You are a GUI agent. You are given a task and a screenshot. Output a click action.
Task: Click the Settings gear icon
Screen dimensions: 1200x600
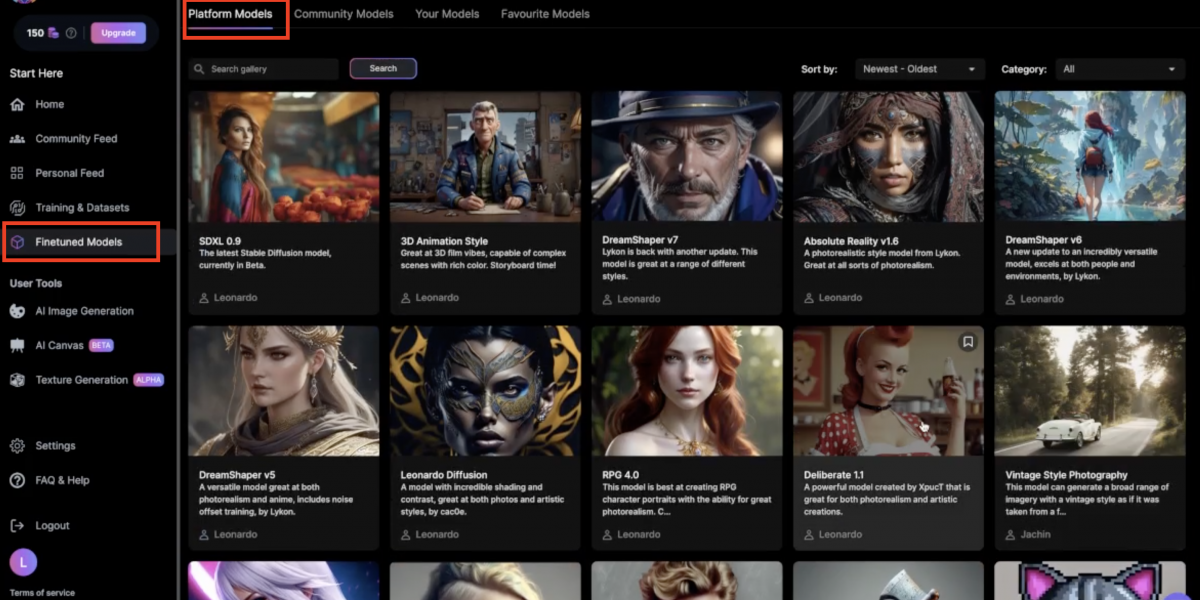(x=17, y=446)
